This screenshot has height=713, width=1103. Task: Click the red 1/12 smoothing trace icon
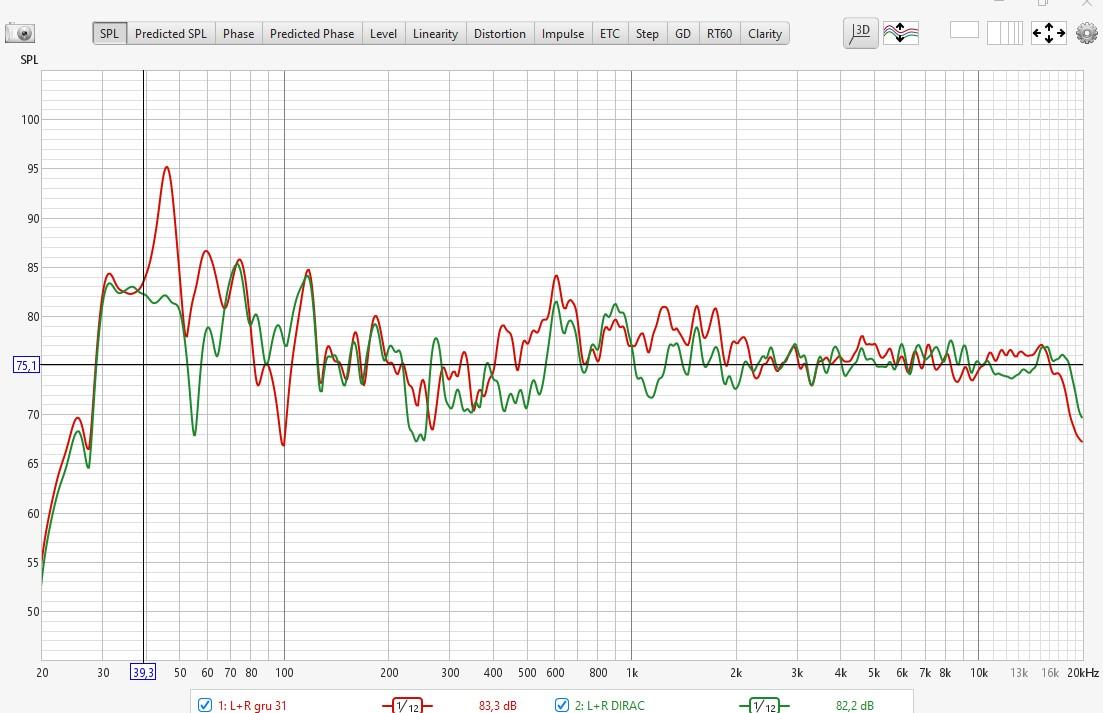pos(407,706)
